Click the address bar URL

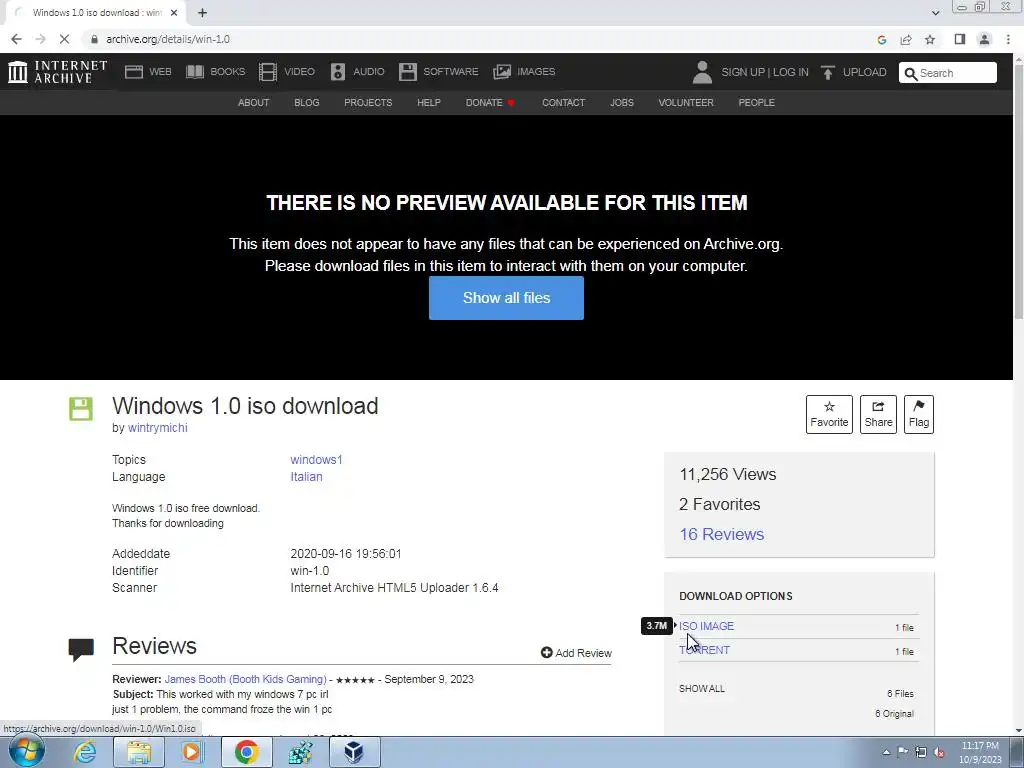pos(168,39)
